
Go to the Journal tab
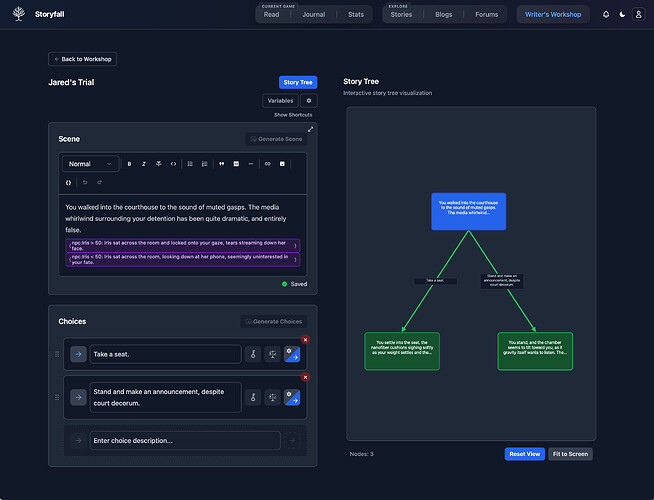pyautogui.click(x=313, y=15)
